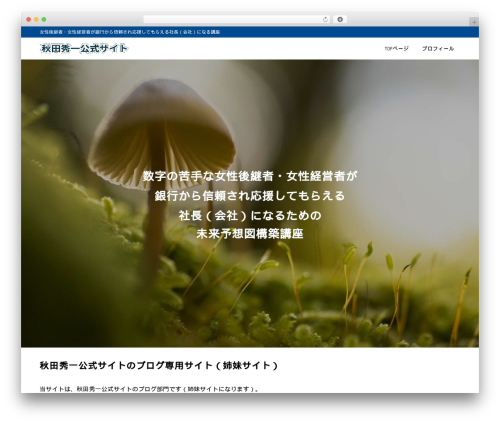500x423 pixels.
Task: Maximize the window with the green button
Action: click(44, 19)
